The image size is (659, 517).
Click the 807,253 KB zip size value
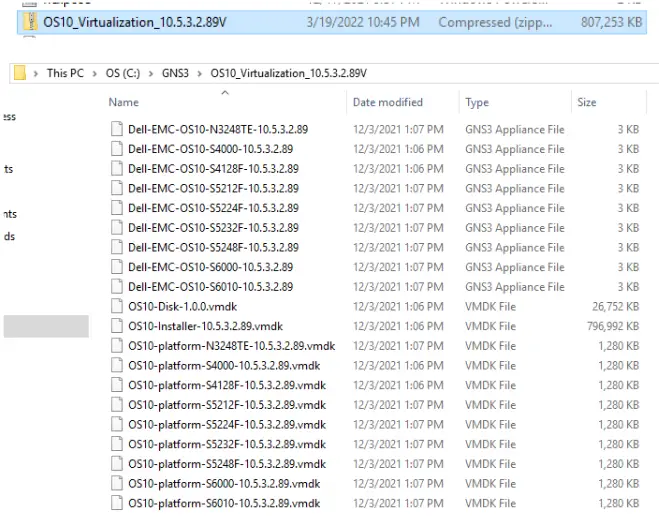coord(612,22)
